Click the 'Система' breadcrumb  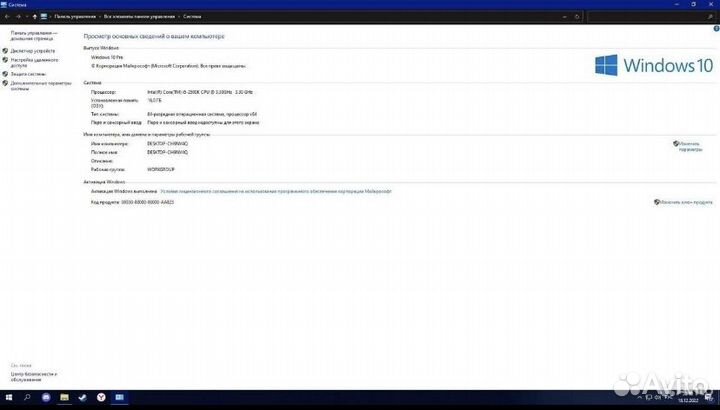[x=192, y=17]
